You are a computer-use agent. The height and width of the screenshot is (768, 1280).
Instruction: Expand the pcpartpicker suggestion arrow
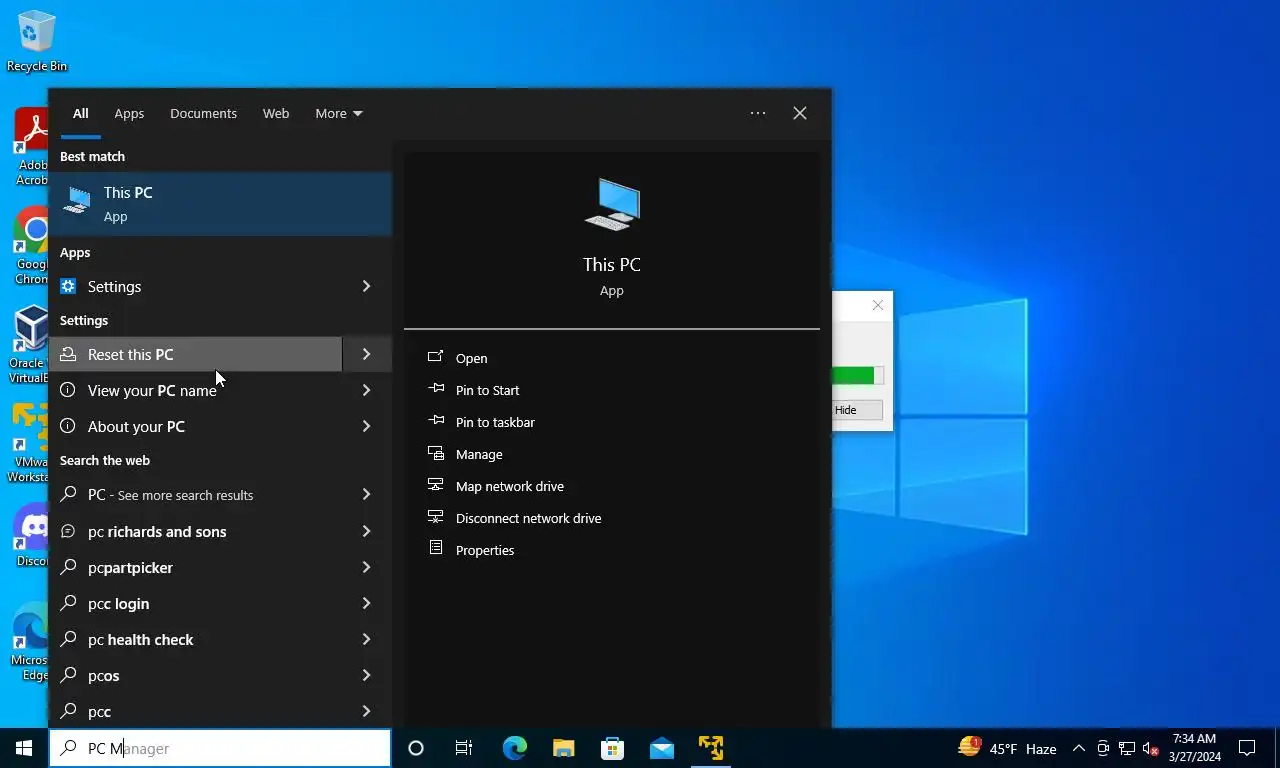click(x=366, y=567)
